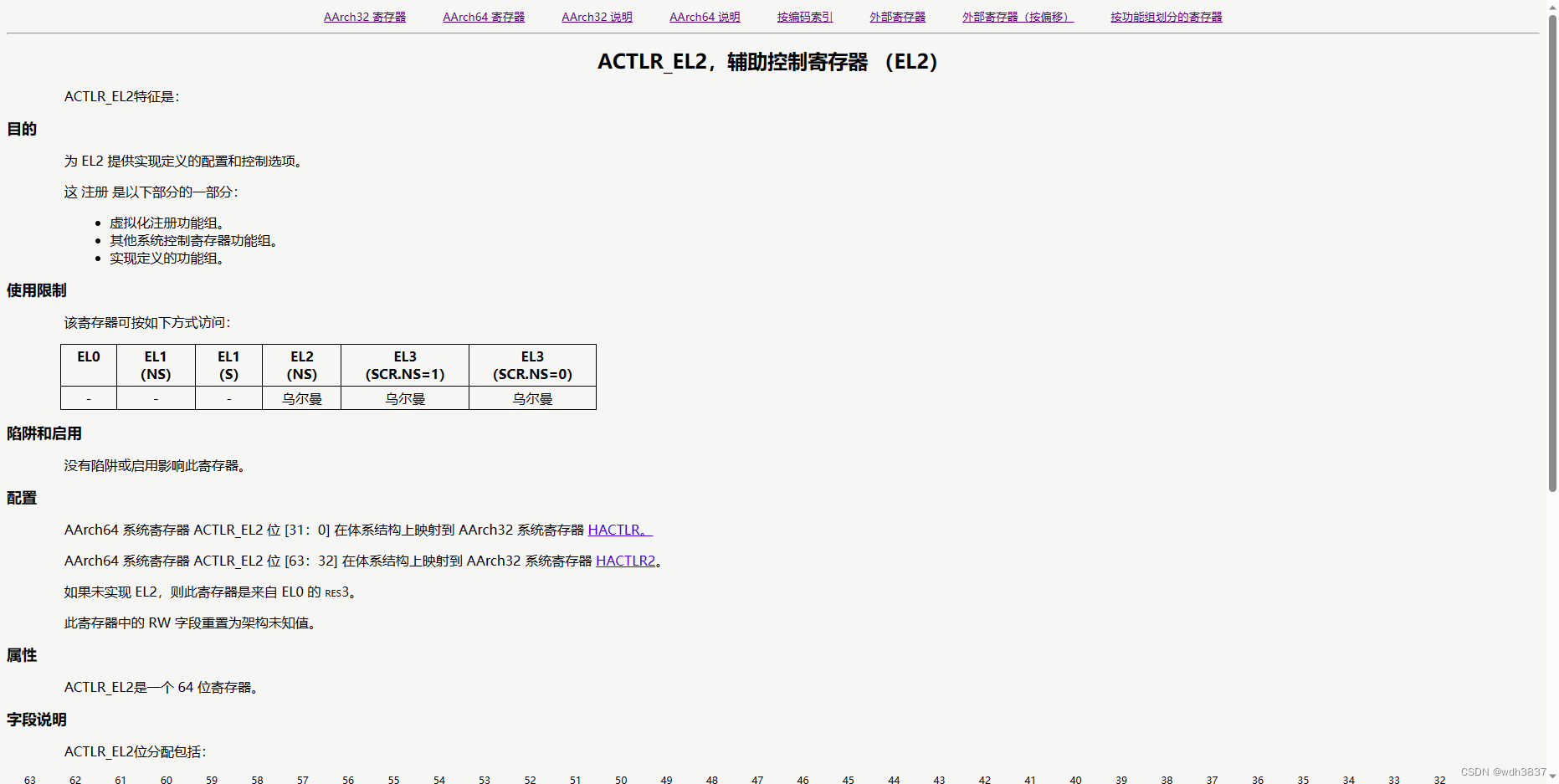This screenshot has height=784, width=1559.
Task: Click the EL3 (SCR.NS=0) header cell
Action: click(532, 366)
